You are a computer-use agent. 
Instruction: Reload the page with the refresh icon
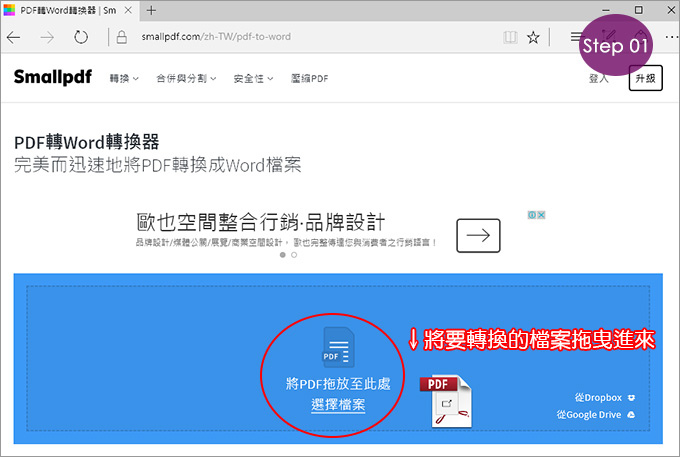pos(81,37)
